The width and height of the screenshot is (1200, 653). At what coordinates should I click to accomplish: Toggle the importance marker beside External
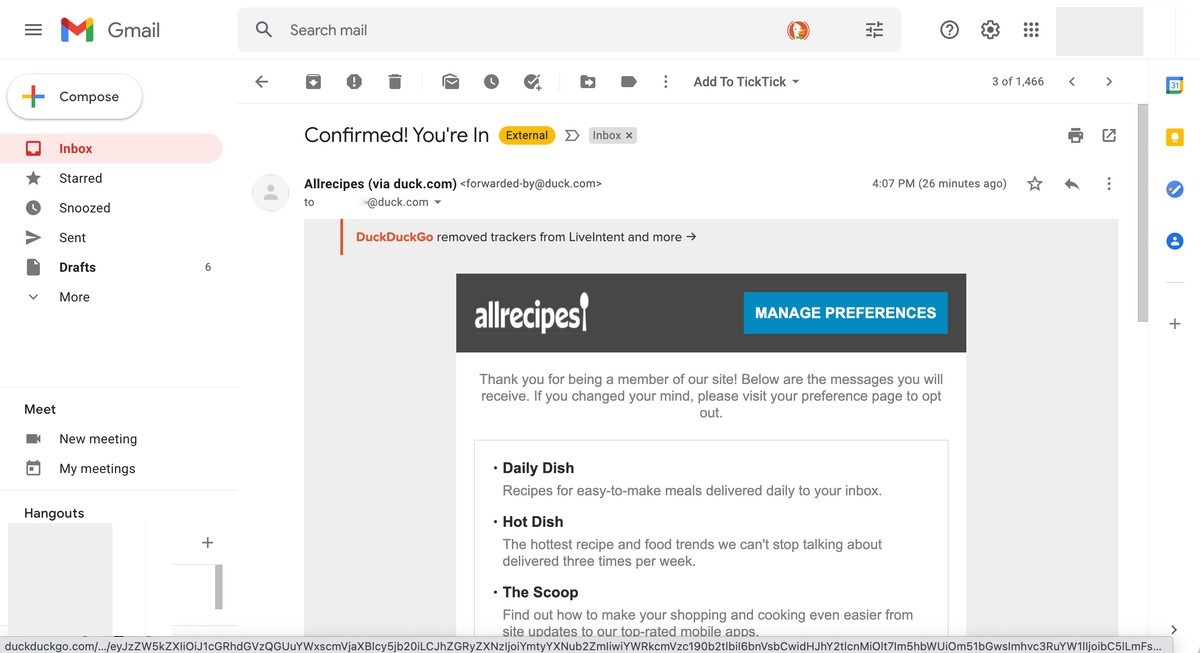tap(572, 135)
